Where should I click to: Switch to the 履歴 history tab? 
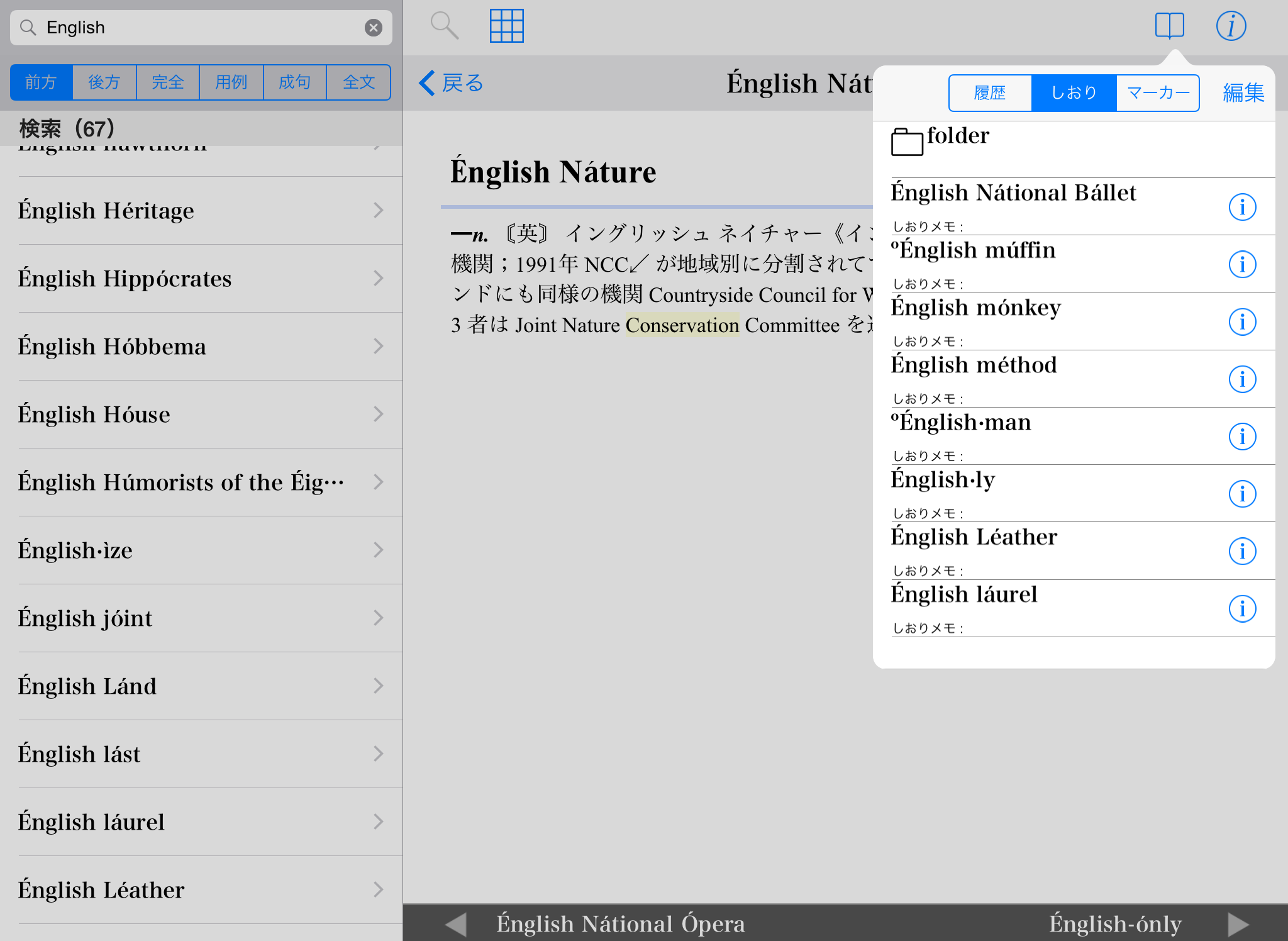pos(990,93)
